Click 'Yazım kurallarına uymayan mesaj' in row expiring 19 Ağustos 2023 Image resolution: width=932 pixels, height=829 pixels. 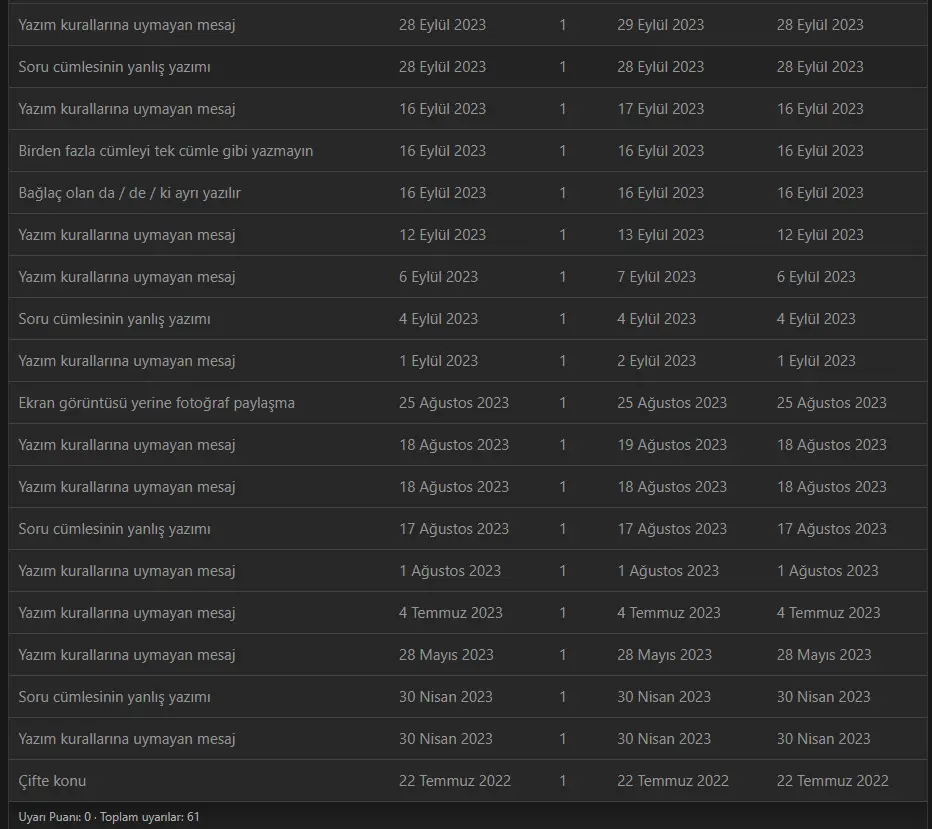[127, 445]
